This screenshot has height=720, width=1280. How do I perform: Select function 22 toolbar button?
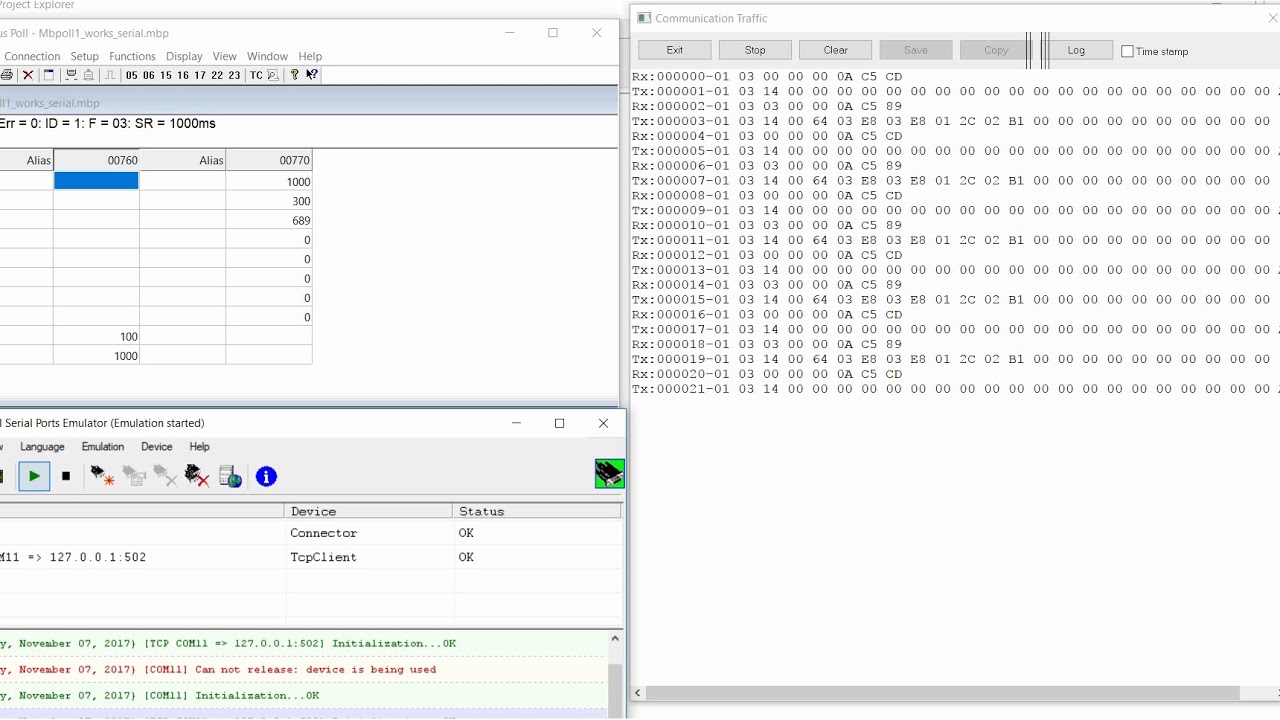[217, 75]
